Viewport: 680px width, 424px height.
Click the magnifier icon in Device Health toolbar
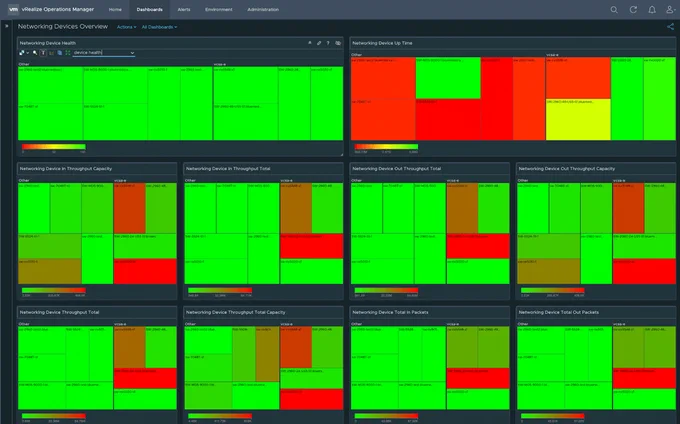tap(35, 53)
